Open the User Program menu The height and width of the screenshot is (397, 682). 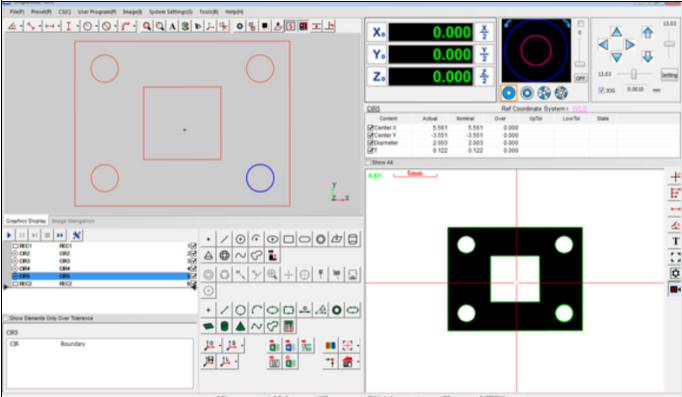click(97, 12)
